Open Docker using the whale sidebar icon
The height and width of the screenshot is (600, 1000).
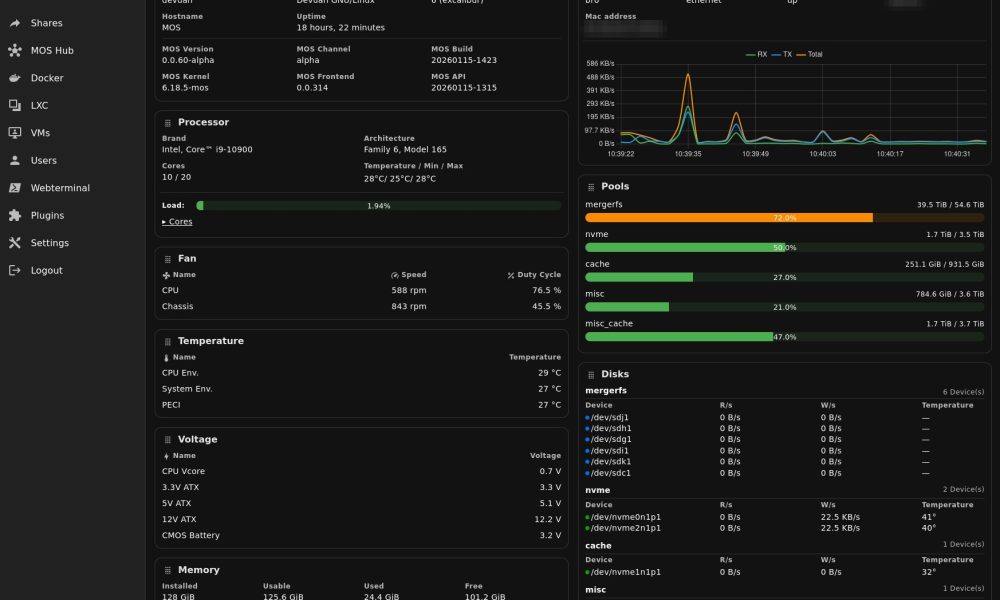pos(14,78)
